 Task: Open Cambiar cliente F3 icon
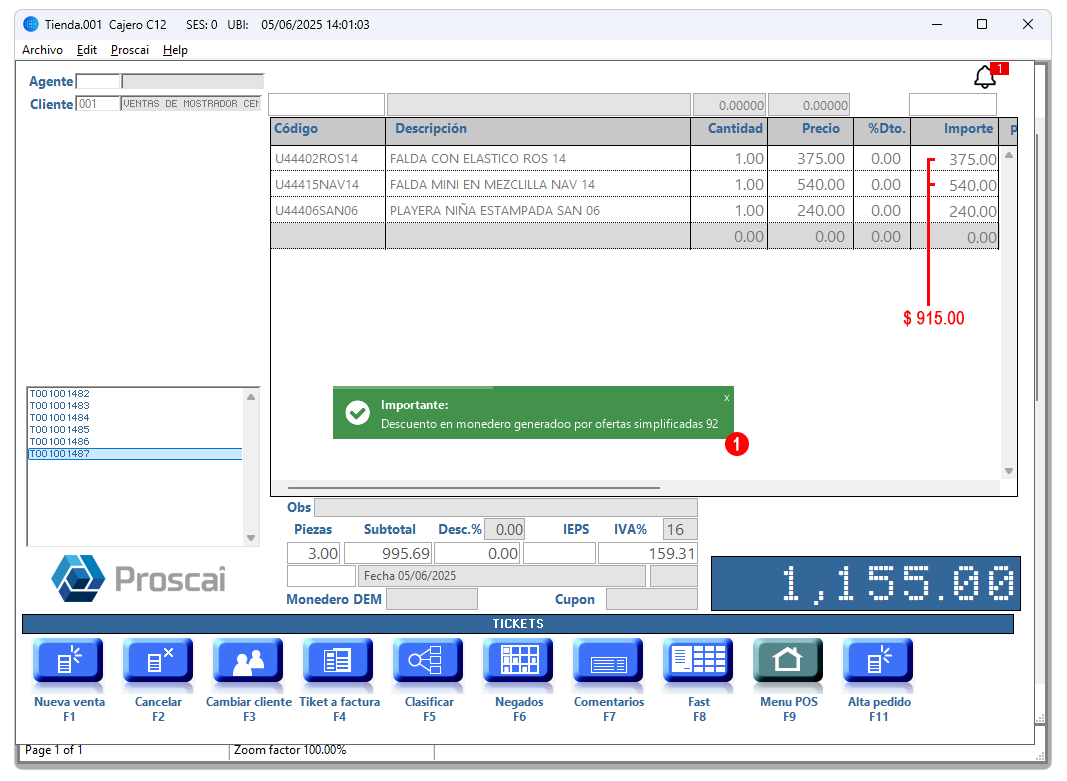(248, 660)
